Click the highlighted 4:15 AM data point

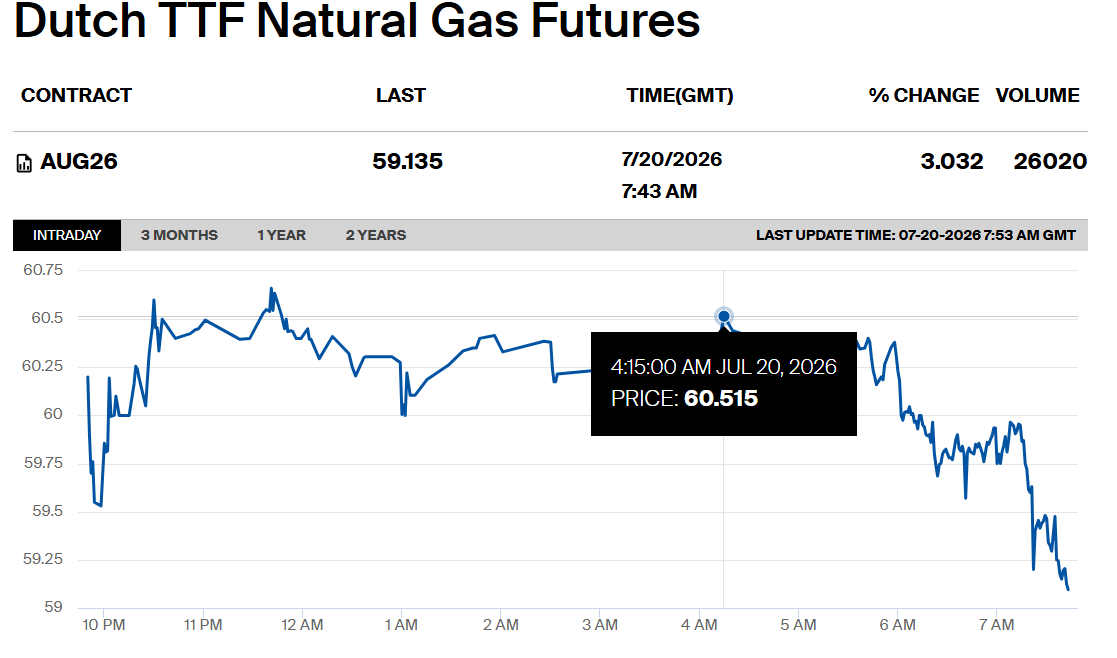click(x=724, y=316)
